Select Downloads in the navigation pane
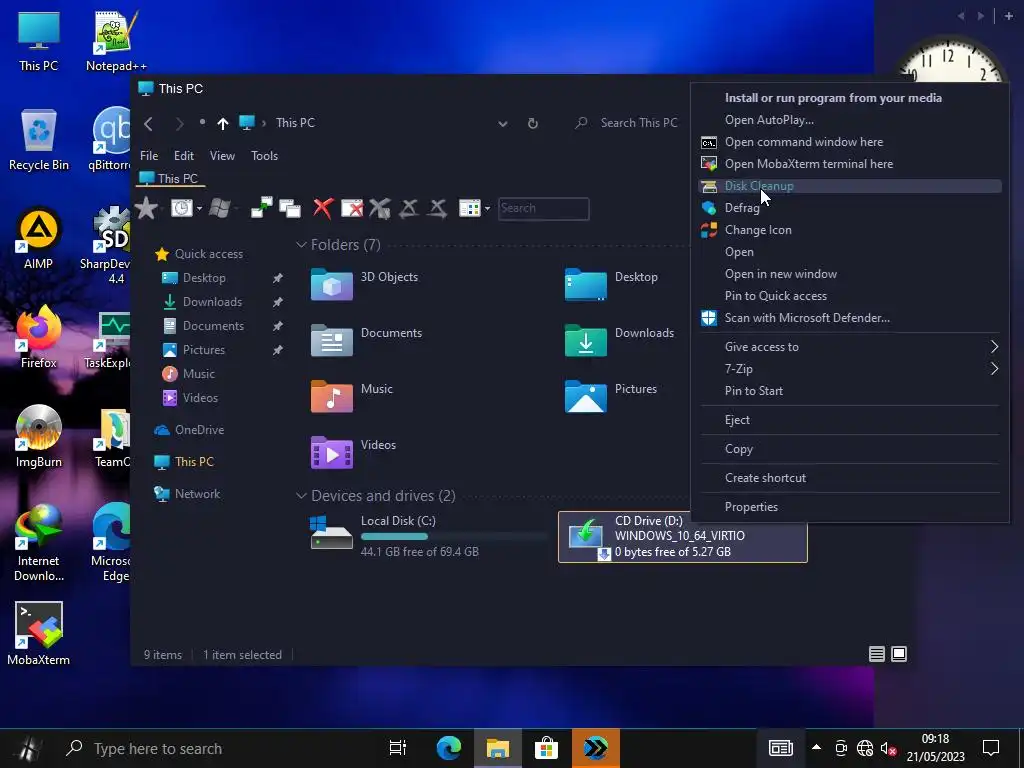Viewport: 1024px width, 768px height. click(x=202, y=302)
